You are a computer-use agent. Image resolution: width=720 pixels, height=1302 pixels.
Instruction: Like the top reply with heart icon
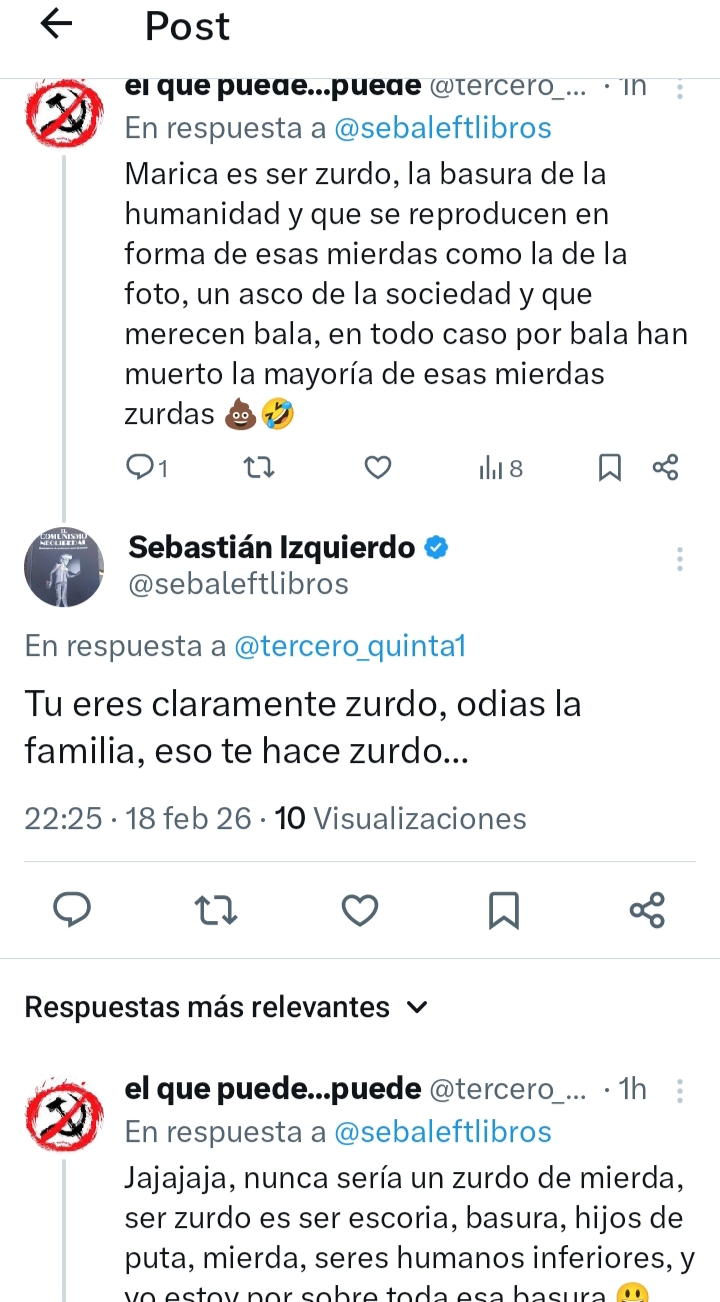377,467
